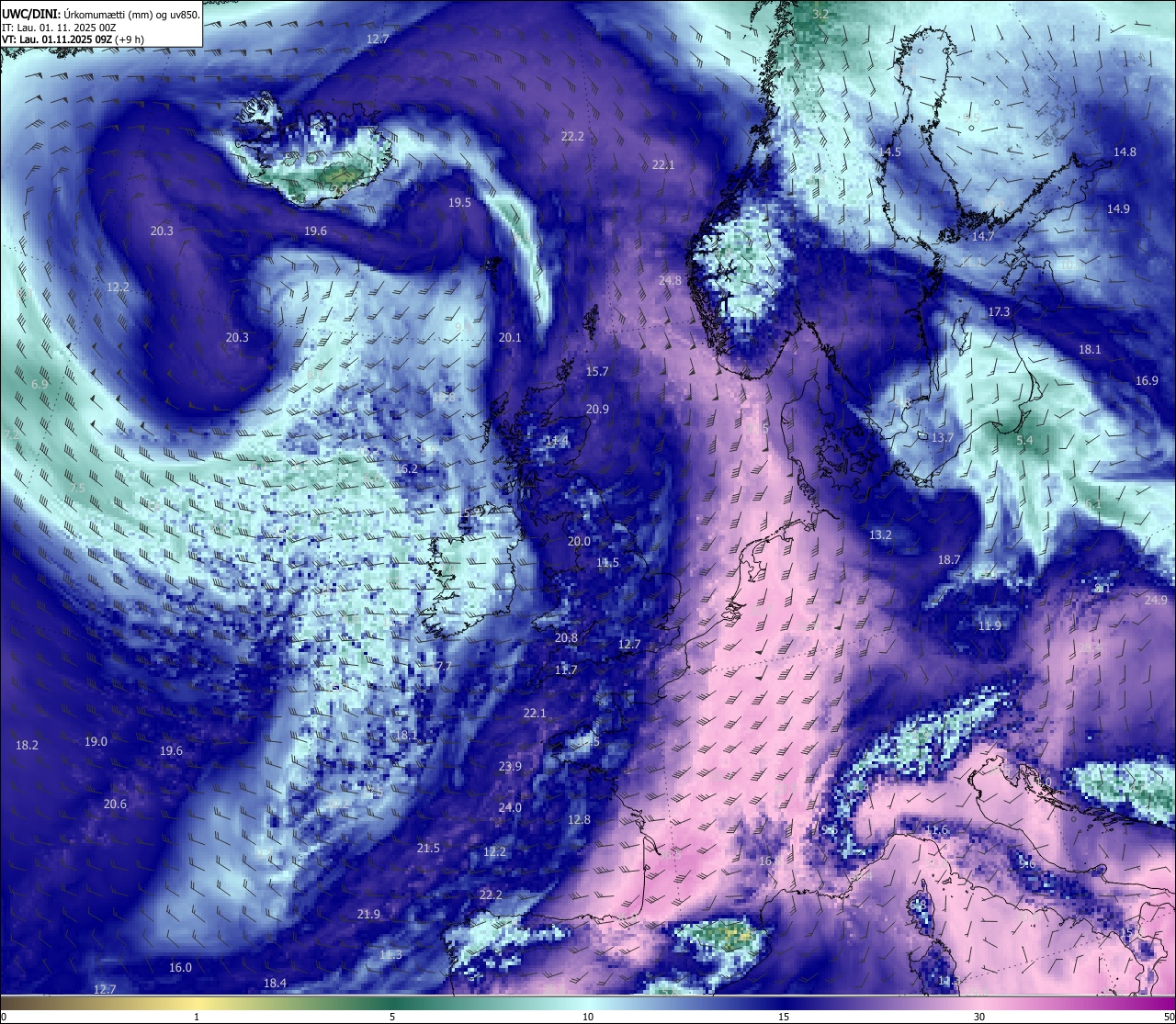Viewport: 1176px width, 1024px height.
Task: Click the 14.7 value near Finland's coast
Action: tap(983, 236)
